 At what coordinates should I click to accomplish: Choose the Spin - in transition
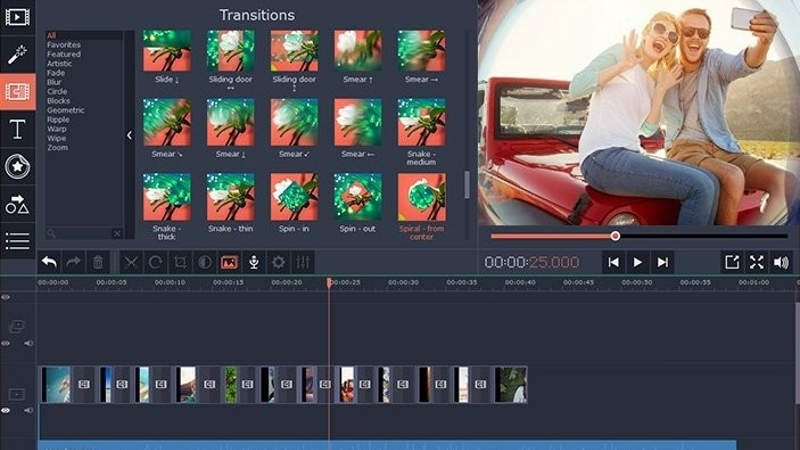point(294,197)
